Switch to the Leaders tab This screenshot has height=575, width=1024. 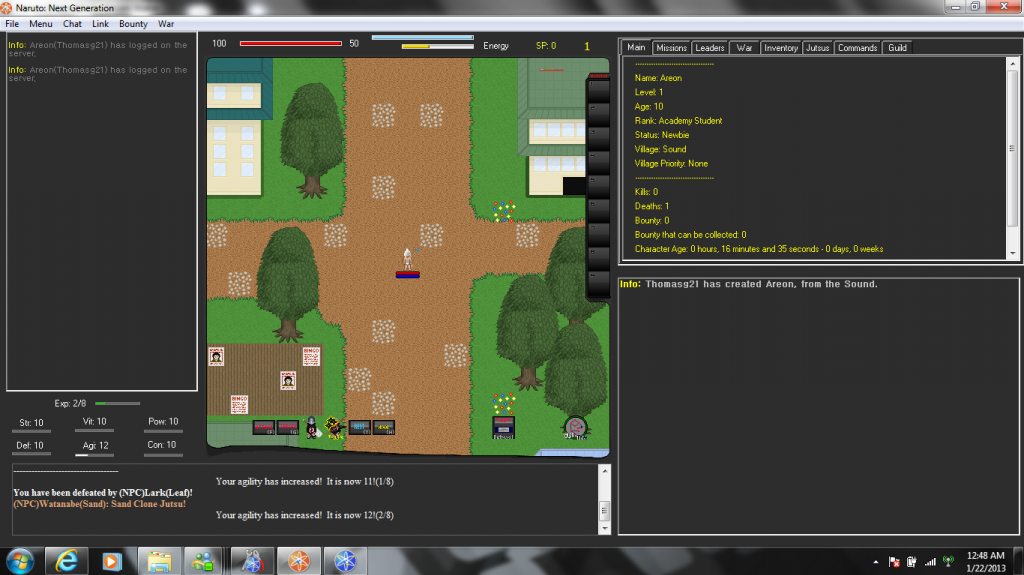coord(709,48)
